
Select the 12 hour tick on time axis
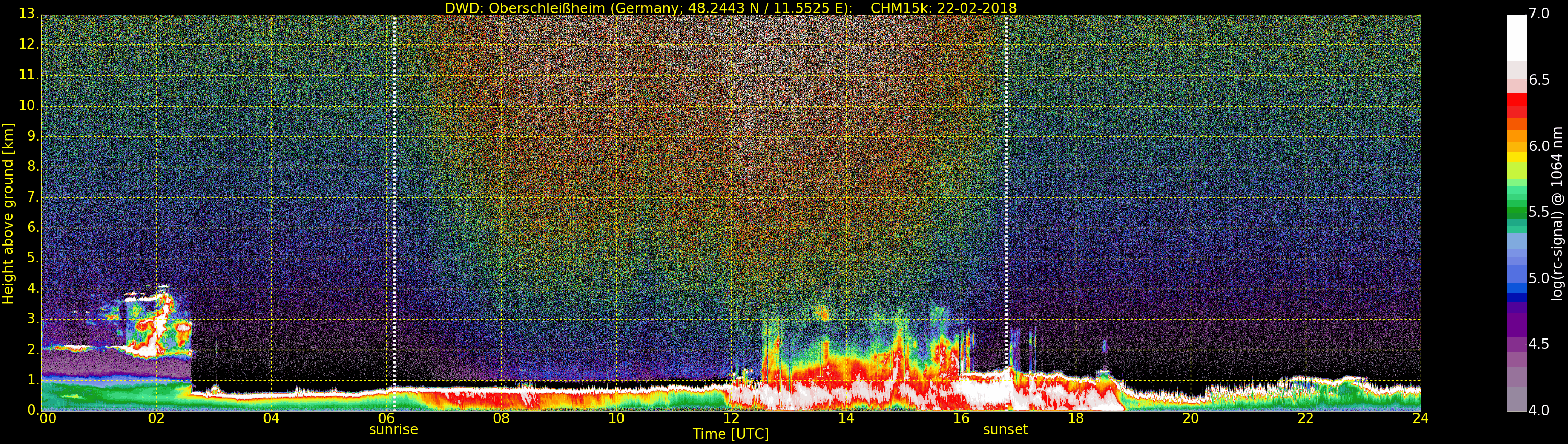click(731, 418)
